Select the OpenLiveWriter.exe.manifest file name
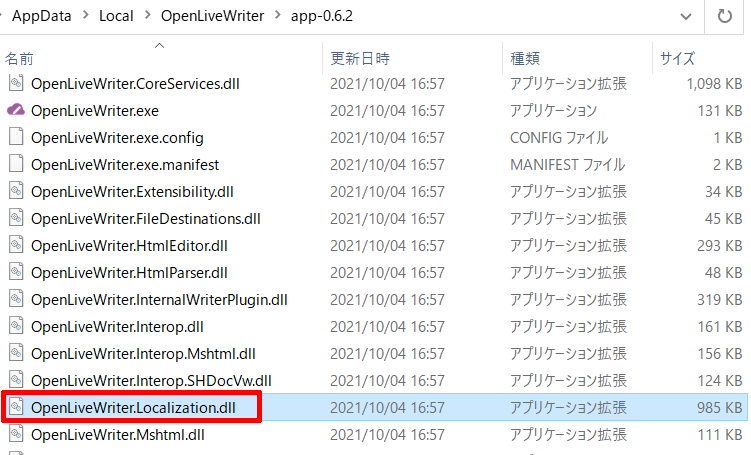The width and height of the screenshot is (751, 455). tap(125, 165)
